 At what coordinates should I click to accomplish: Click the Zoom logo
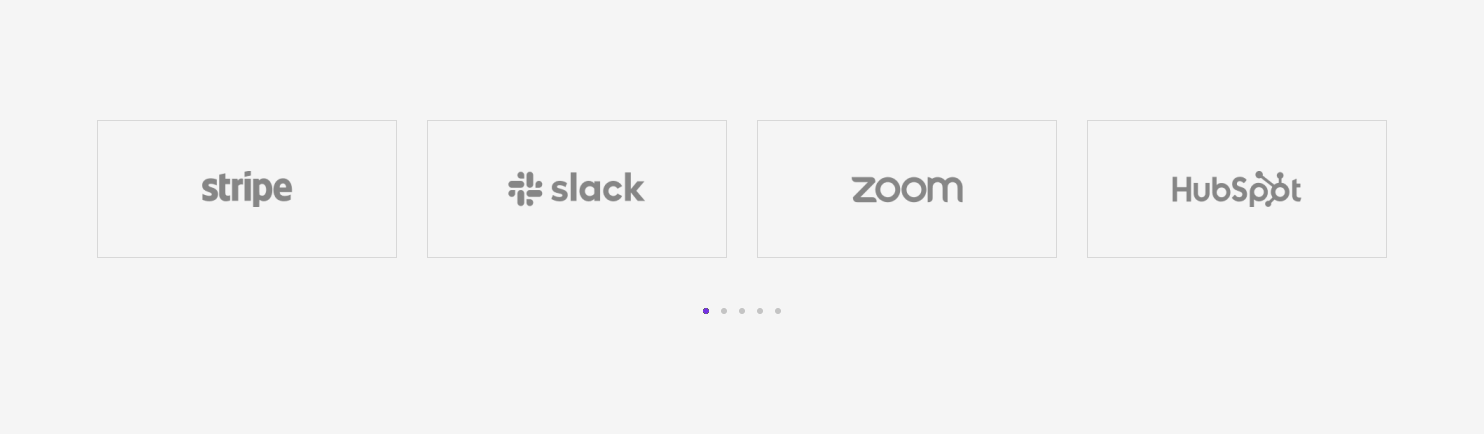(x=907, y=188)
